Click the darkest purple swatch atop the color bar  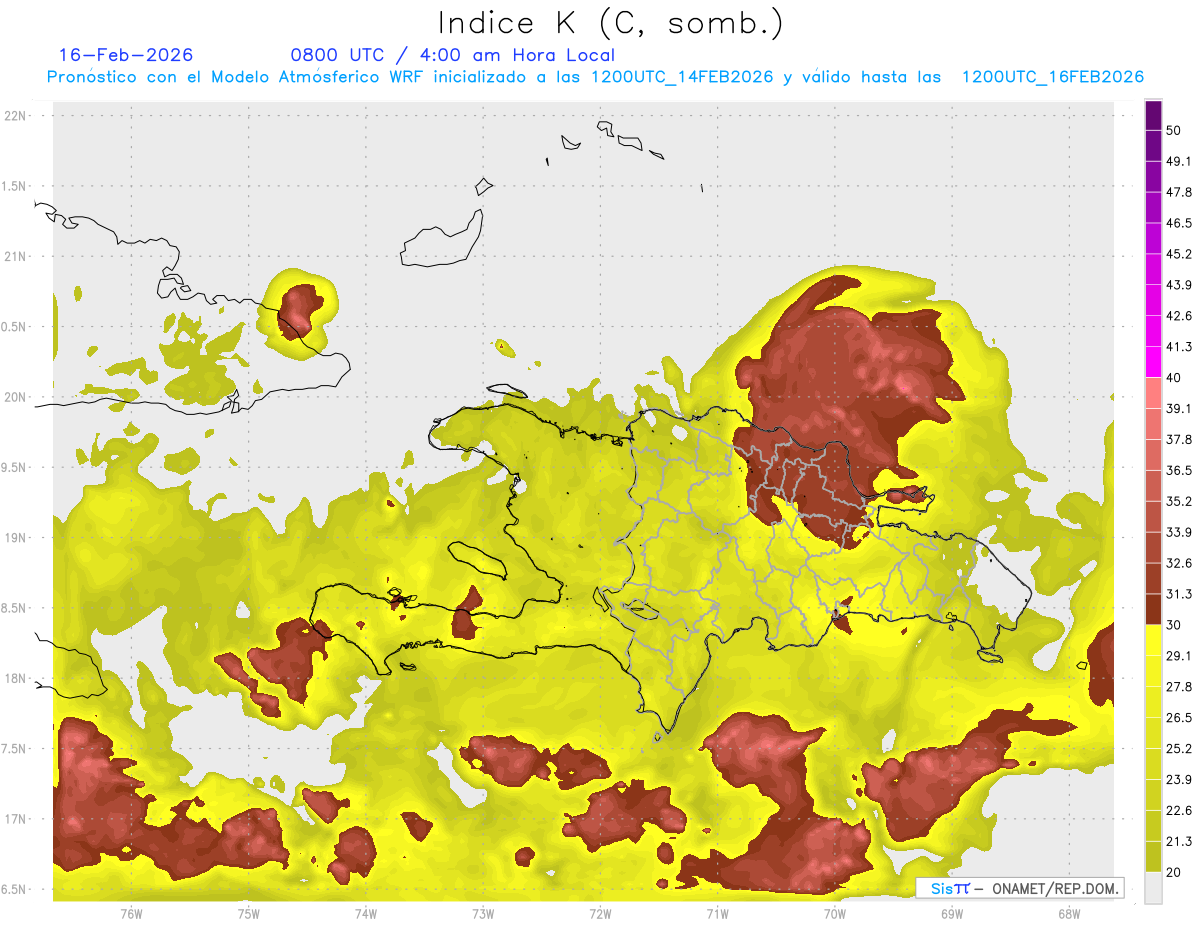(x=1153, y=115)
